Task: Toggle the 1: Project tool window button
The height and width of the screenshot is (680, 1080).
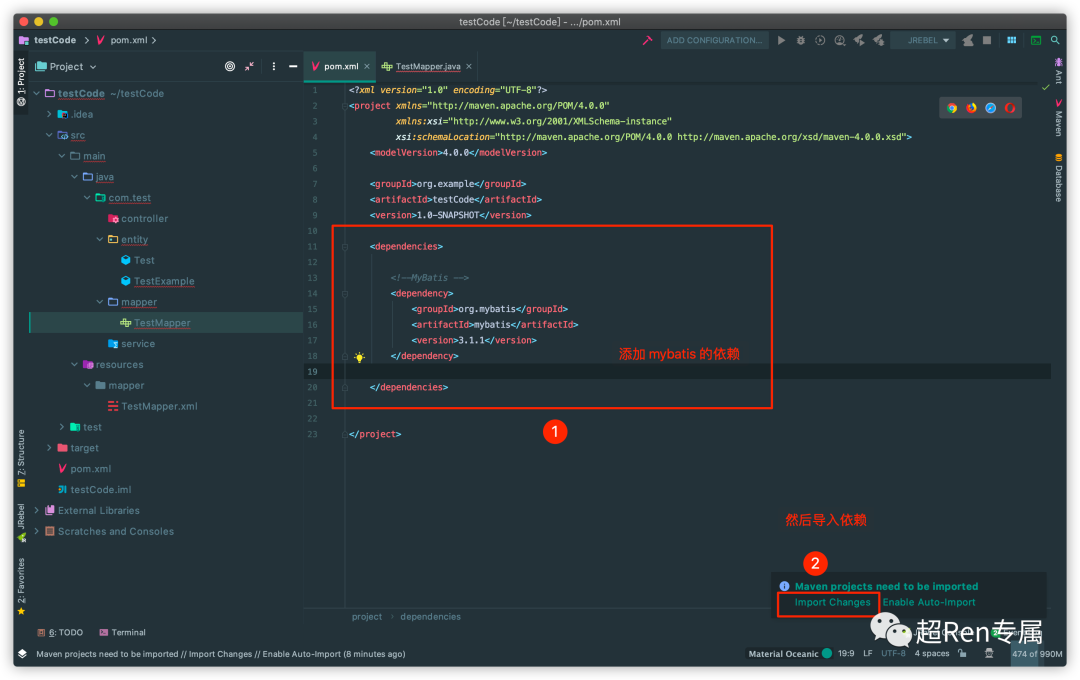Action: tap(21, 81)
